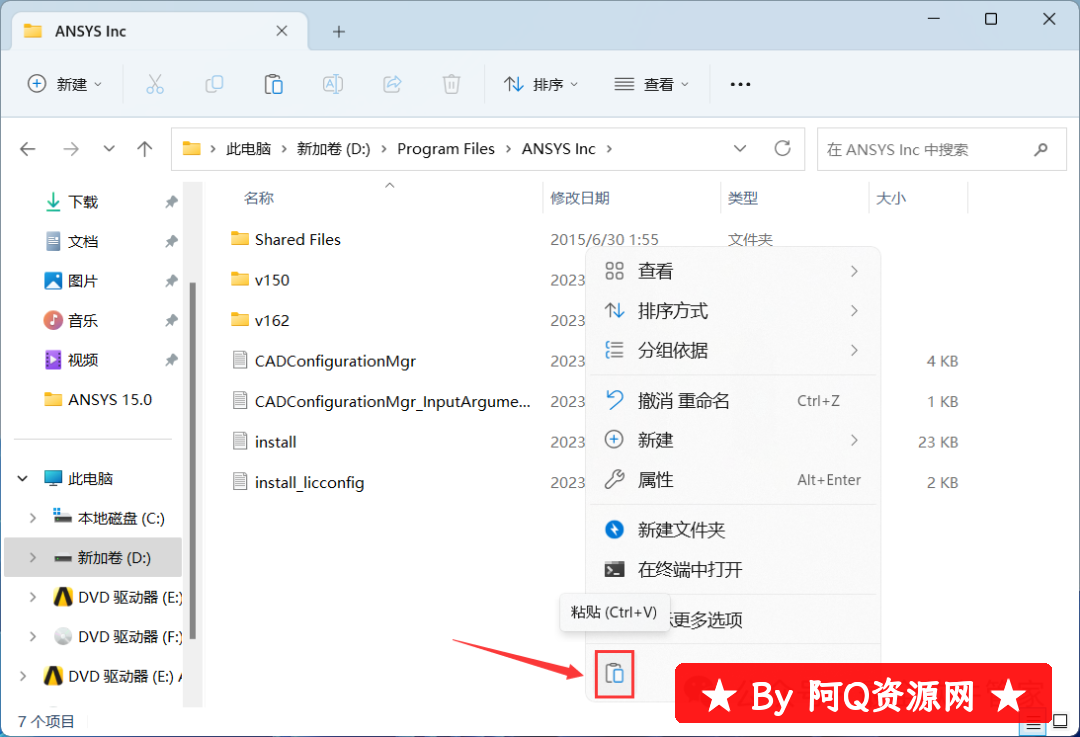Viewport: 1080px width, 737px height.
Task: Open the 排序 sort dropdown
Action: [541, 84]
